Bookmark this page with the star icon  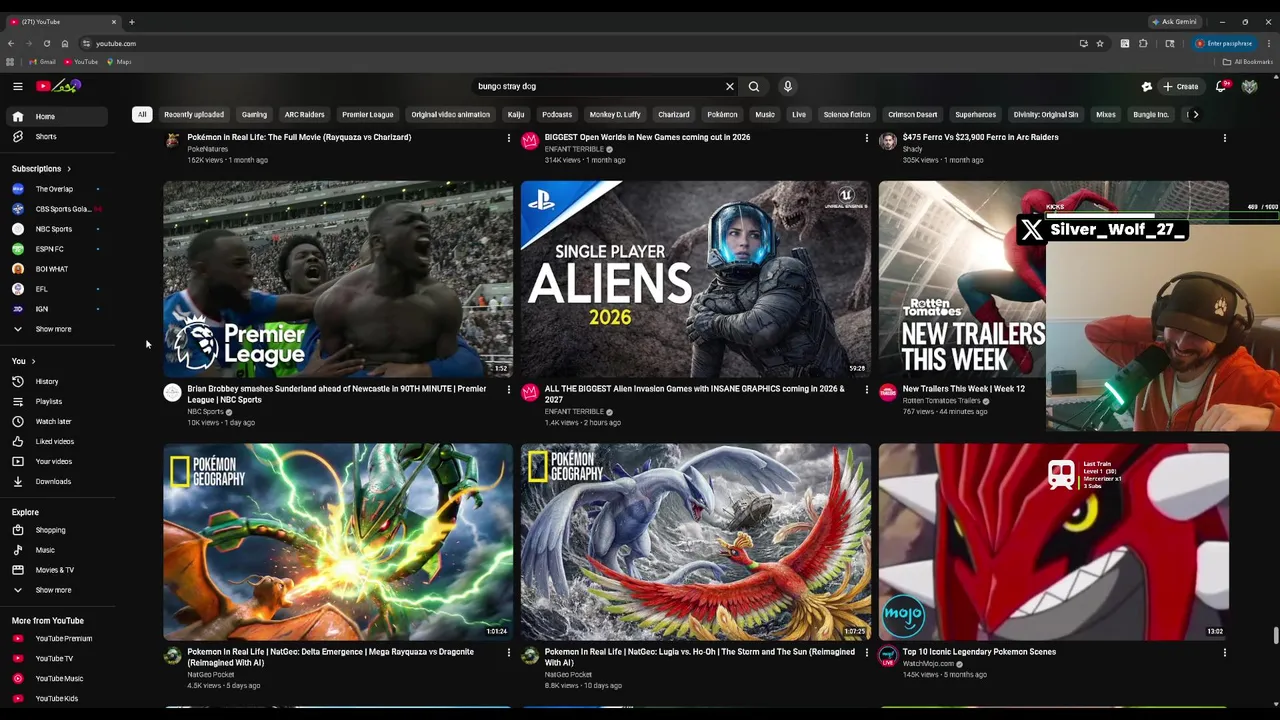point(1100,43)
